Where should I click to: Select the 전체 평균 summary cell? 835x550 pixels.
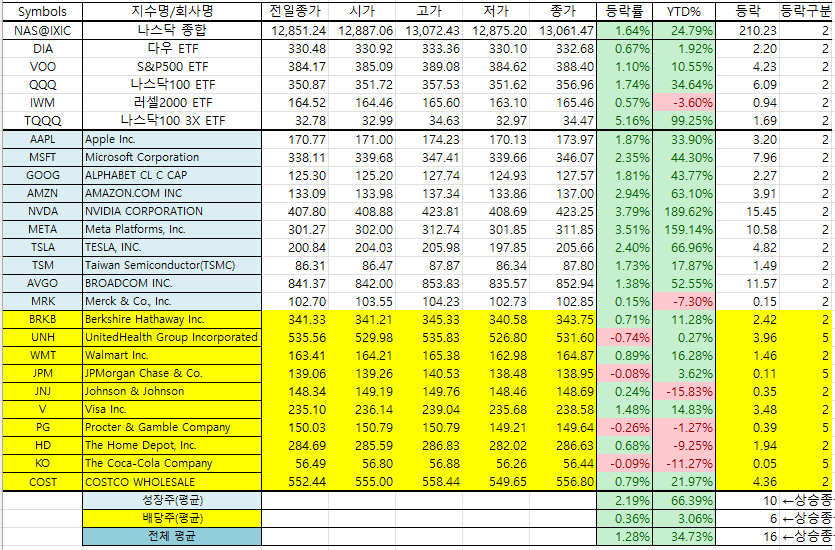pos(172,536)
